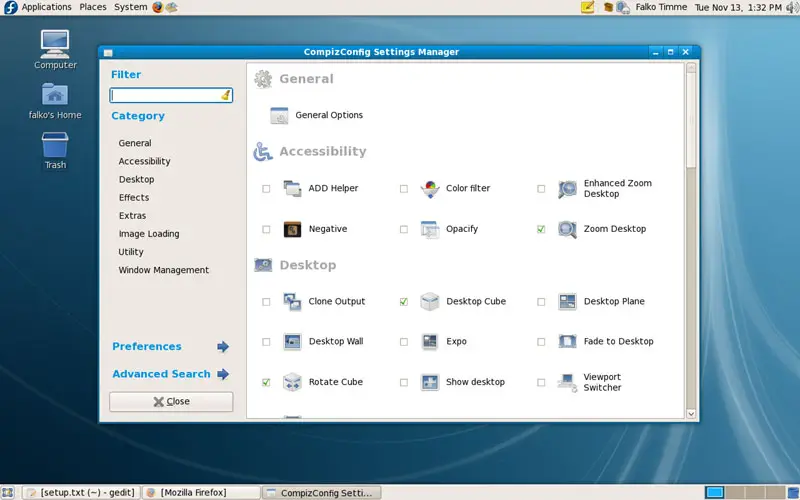Open the Preferences link
This screenshot has height=500, width=800.
pos(147,346)
